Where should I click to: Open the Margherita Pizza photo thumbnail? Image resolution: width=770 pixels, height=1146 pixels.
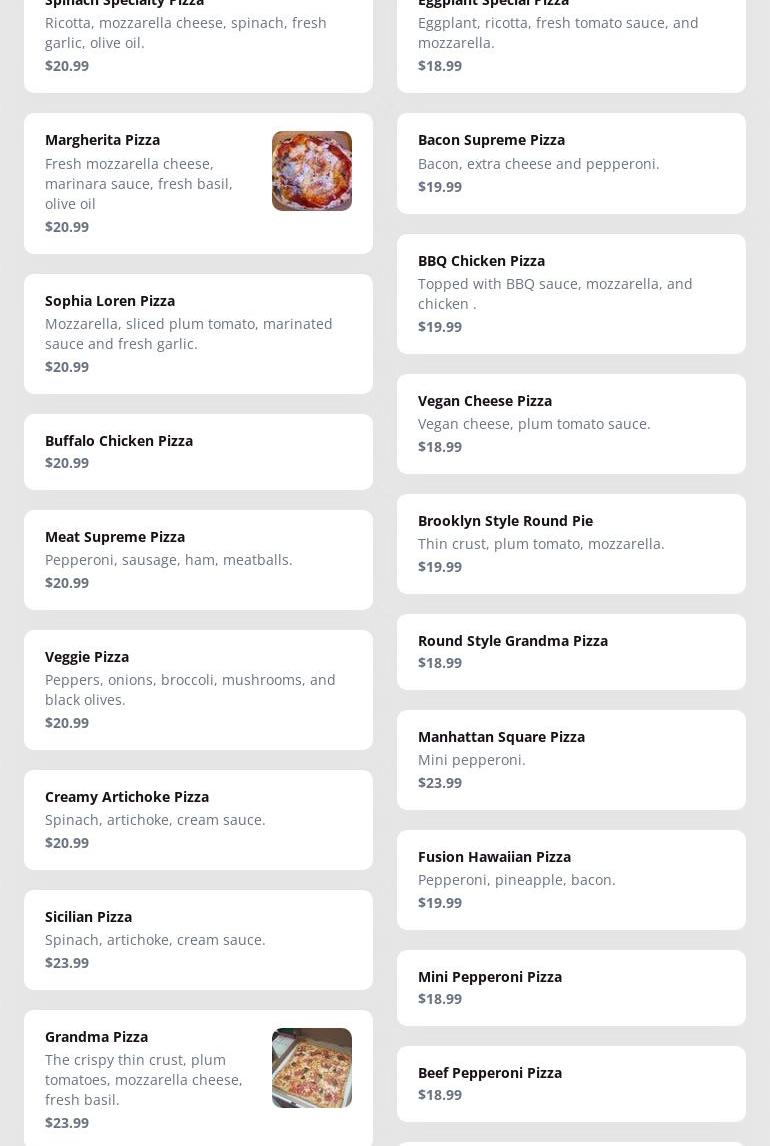point(311,171)
